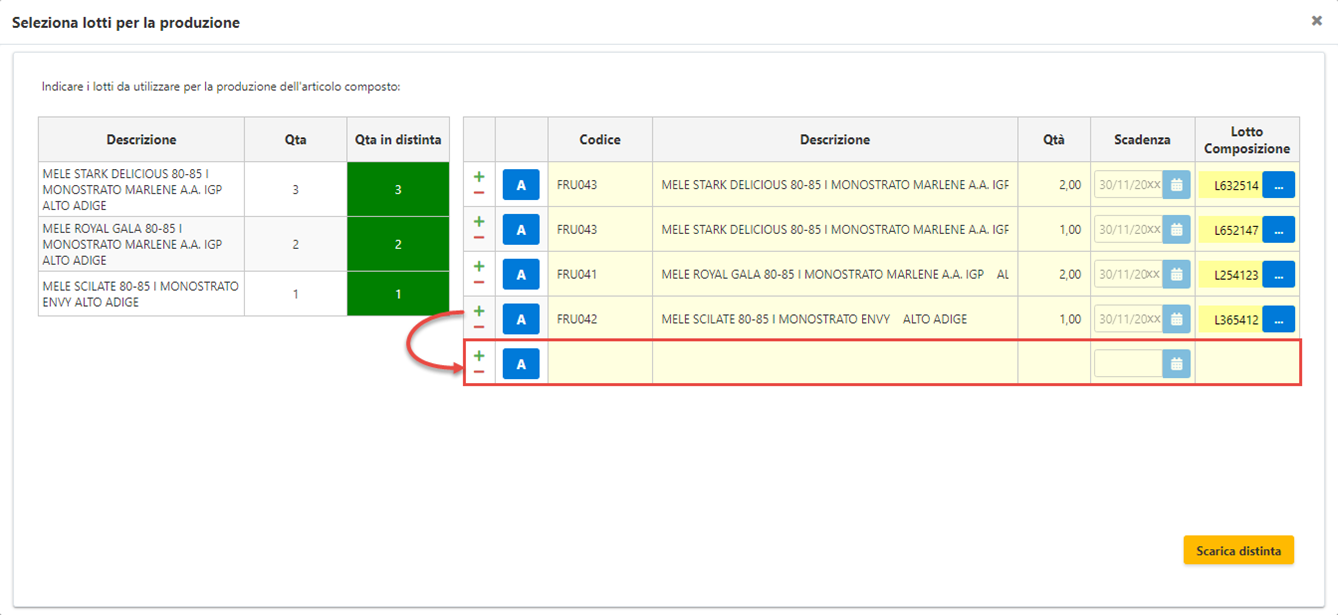This screenshot has width=1338, height=615.
Task: Open calendar picker in FRU041 row
Action: point(1176,274)
